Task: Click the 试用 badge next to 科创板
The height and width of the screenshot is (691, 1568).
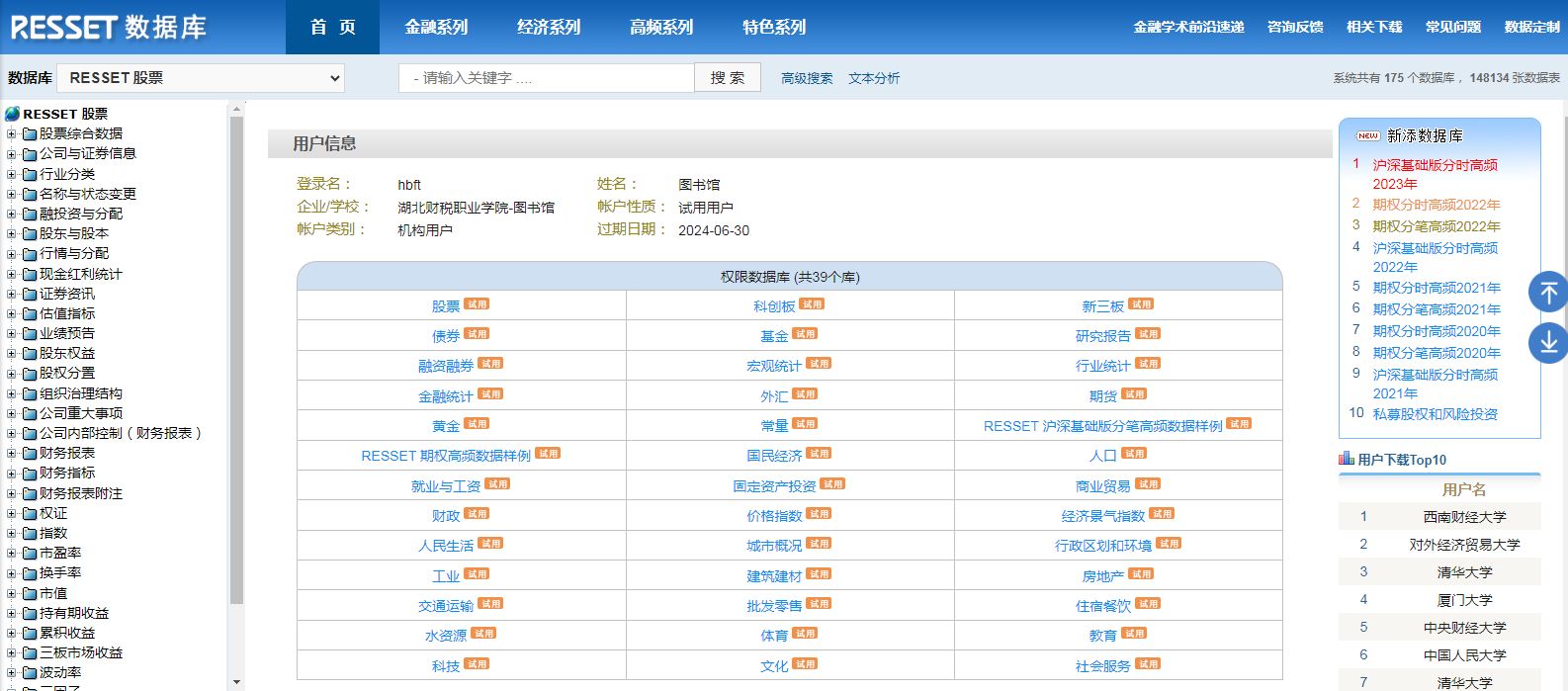Action: click(x=812, y=304)
